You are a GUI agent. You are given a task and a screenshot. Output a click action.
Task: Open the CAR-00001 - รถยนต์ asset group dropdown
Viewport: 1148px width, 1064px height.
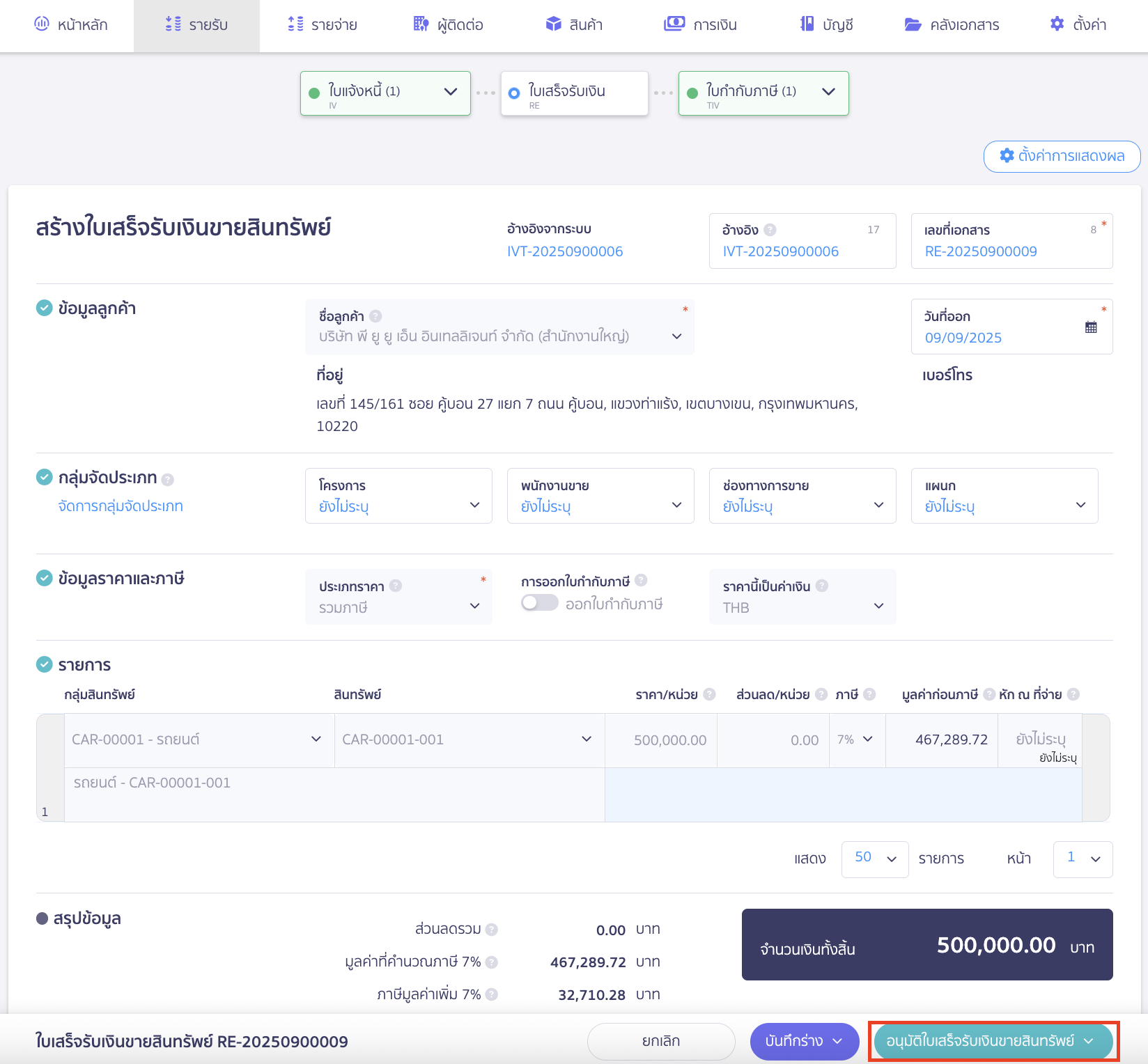pos(199,740)
